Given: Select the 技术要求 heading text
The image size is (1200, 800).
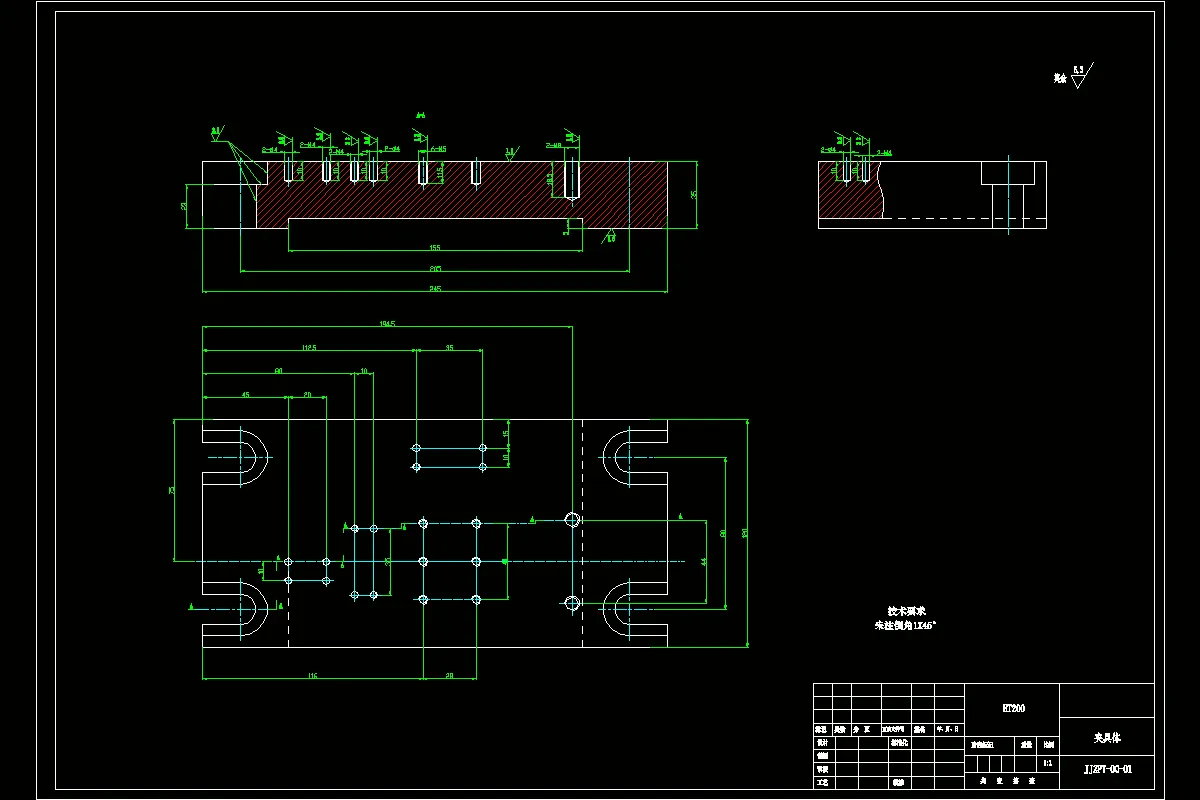Looking at the screenshot, I should click(x=905, y=610).
